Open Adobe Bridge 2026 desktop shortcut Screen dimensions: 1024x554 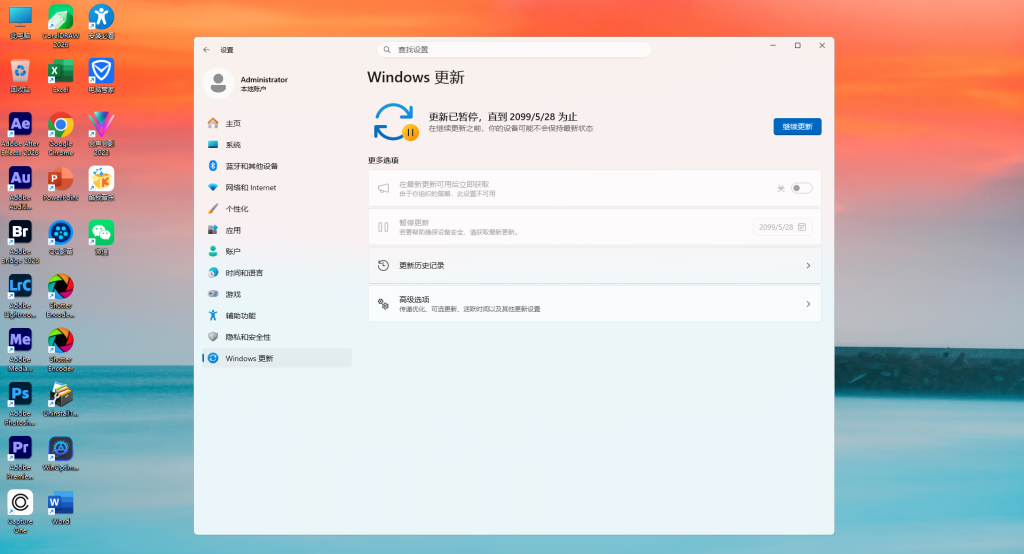click(20, 241)
